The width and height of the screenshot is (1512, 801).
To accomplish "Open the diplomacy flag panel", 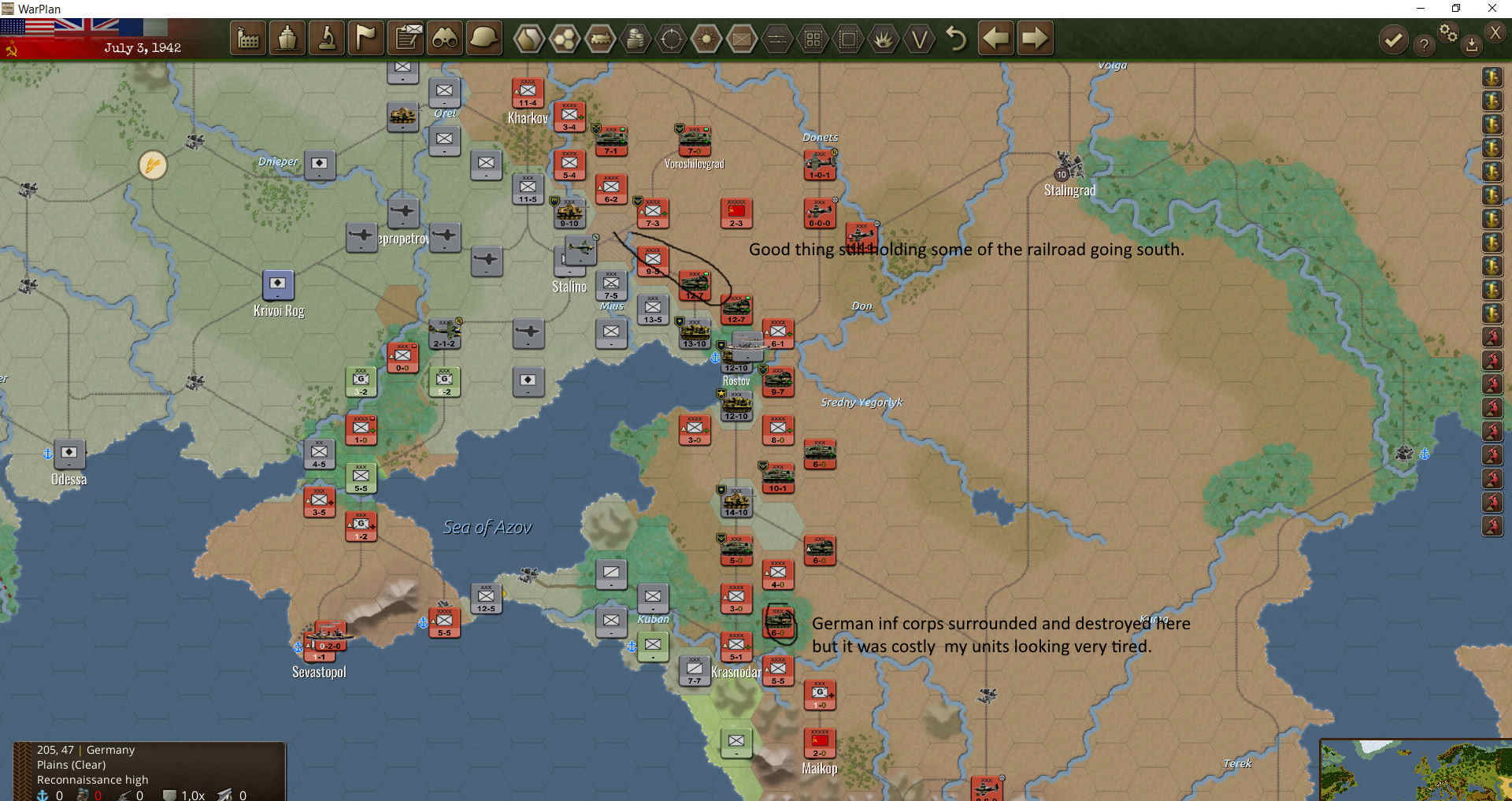I will 366,39.
